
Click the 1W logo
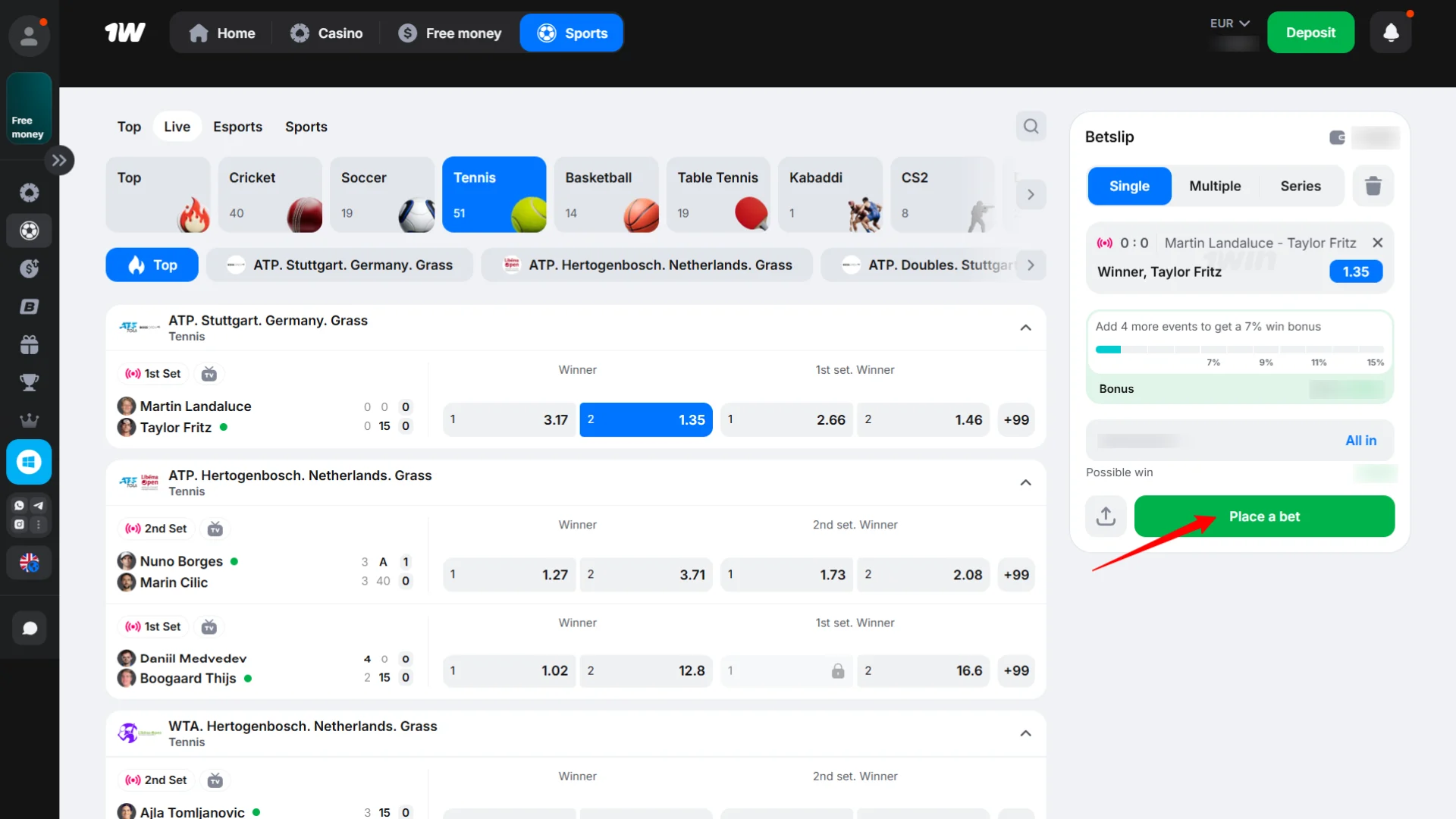[125, 33]
